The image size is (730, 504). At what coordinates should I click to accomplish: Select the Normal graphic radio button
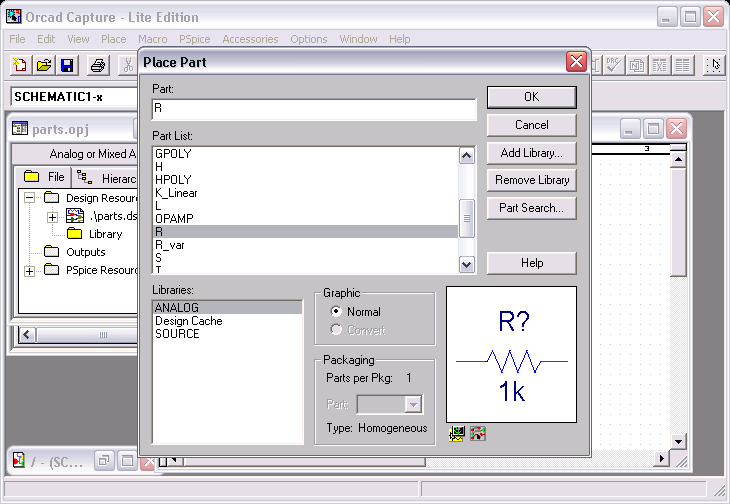336,311
